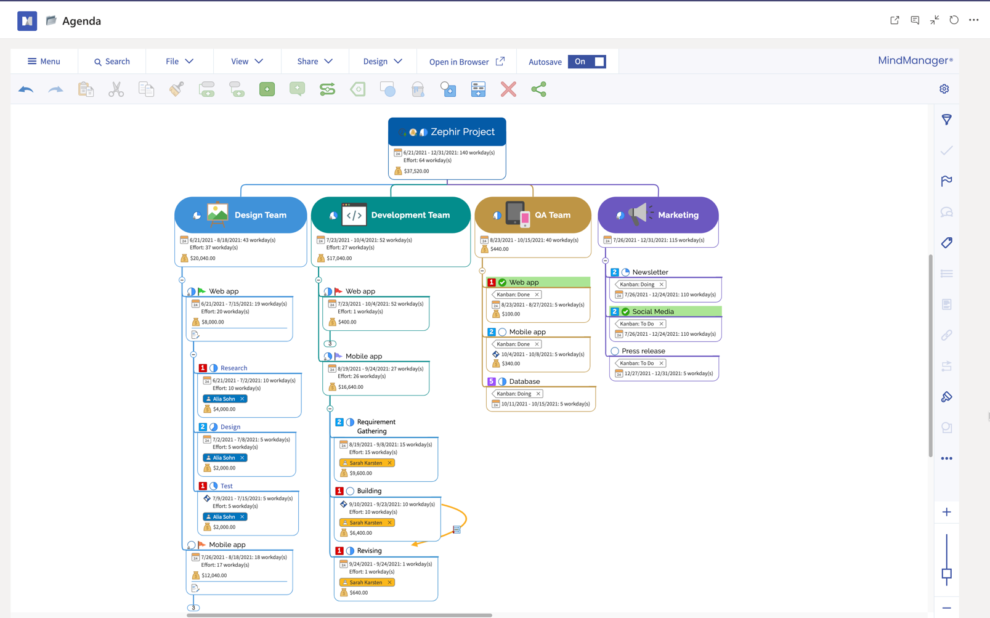The image size is (990, 618).
Task: Open the tag icon in right sidebar
Action: click(x=946, y=242)
